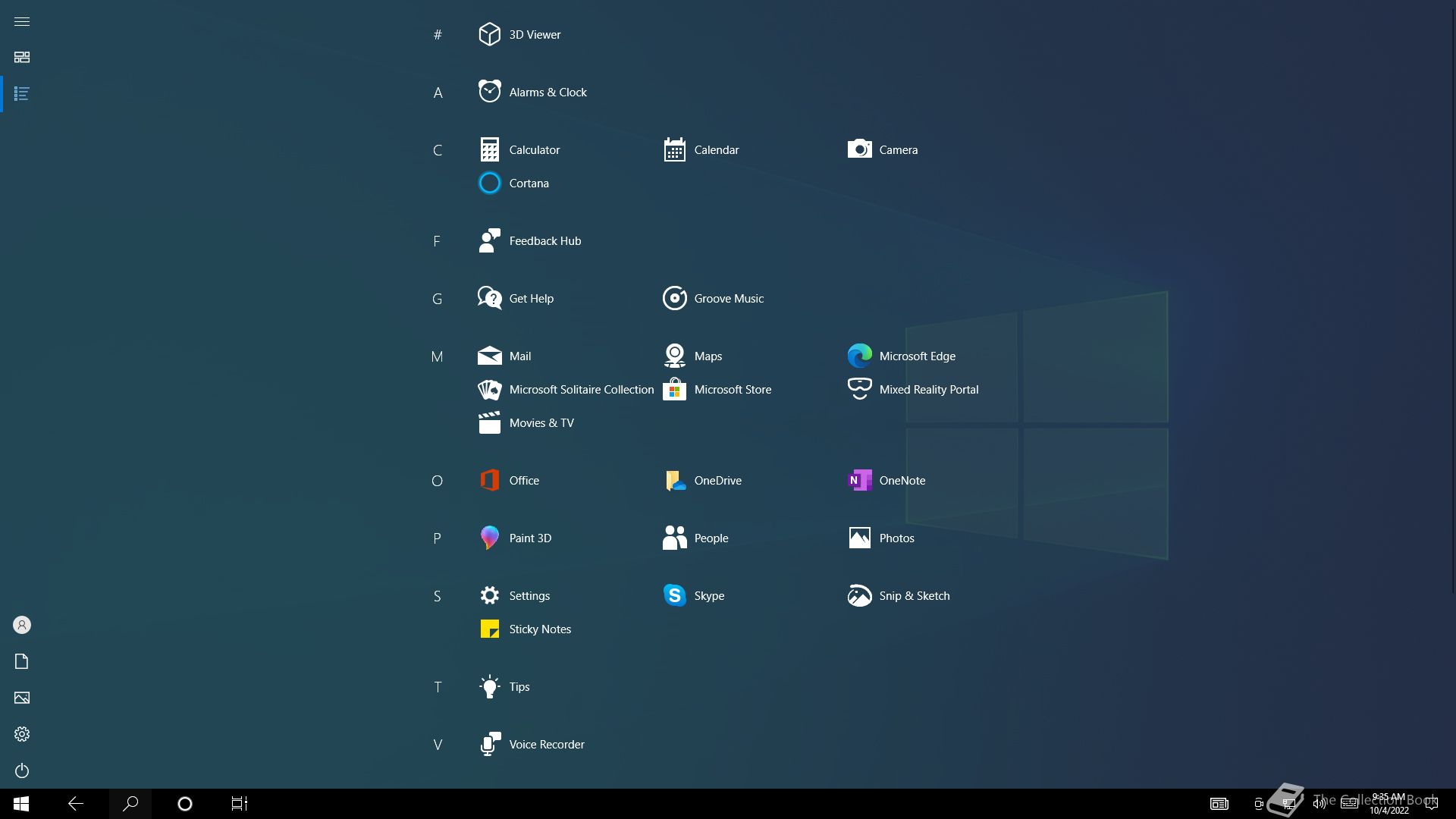Open Paint 3D
The width and height of the screenshot is (1456, 819).
515,538
